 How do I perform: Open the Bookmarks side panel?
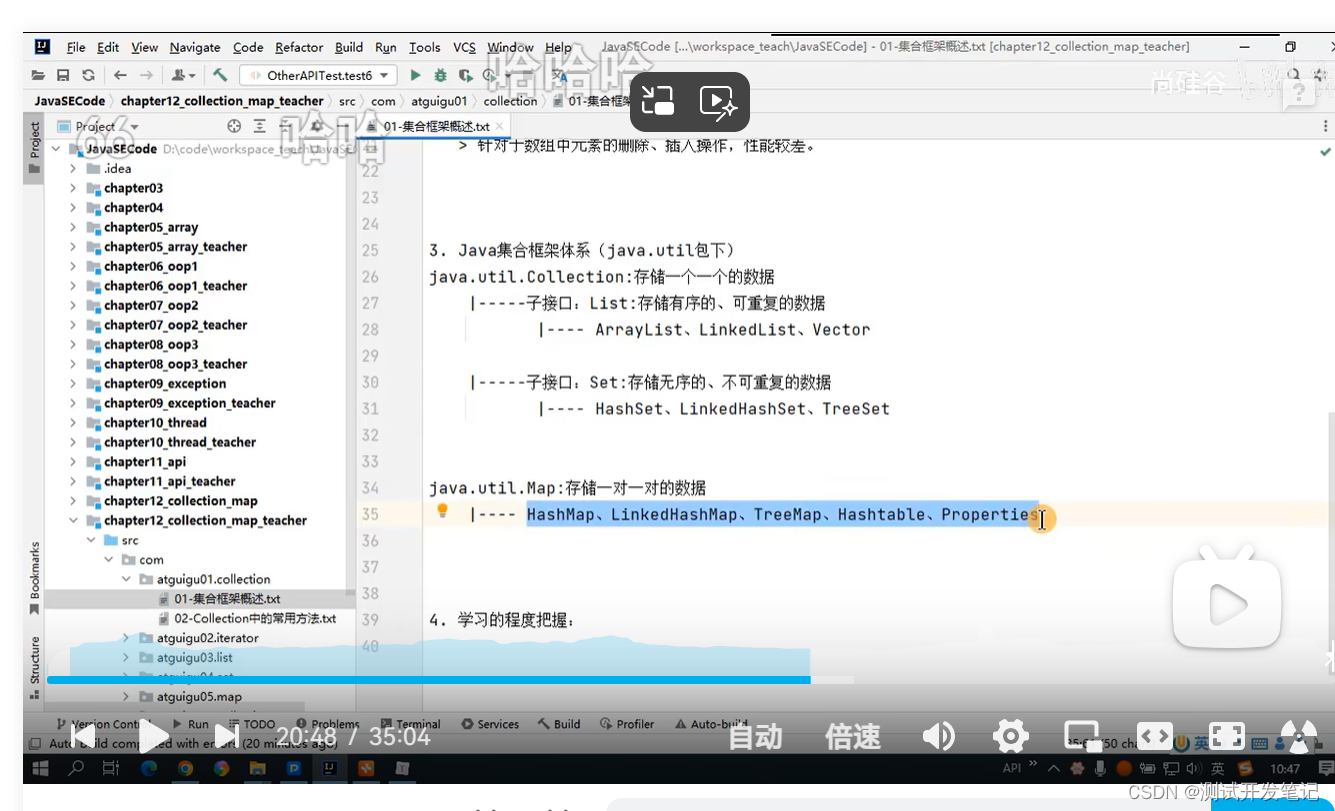[x=35, y=578]
